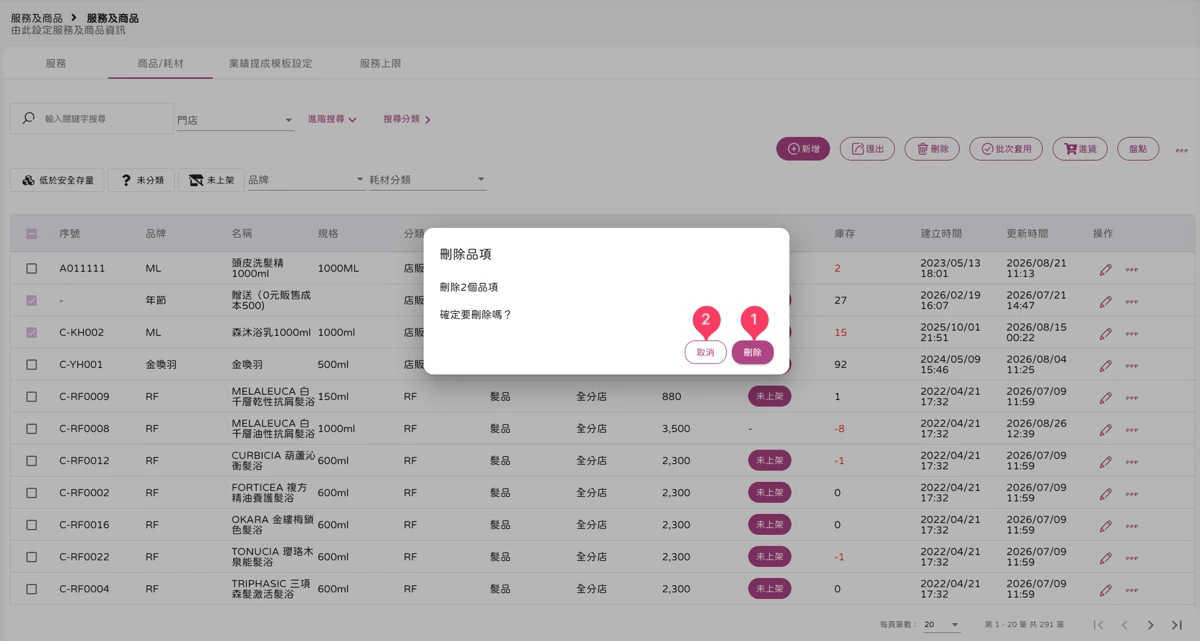This screenshot has width=1200, height=641.
Task: Toggle checkbox for row C-YH001
Action: [31, 365]
